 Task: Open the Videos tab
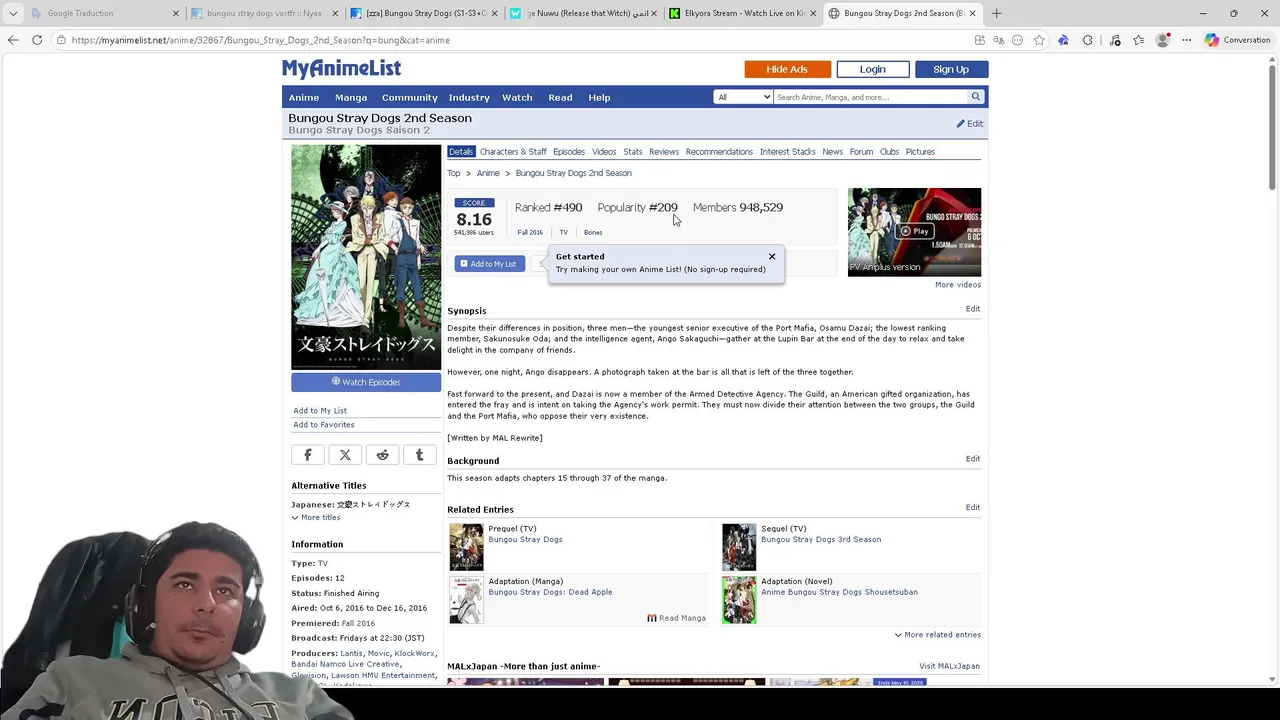click(604, 152)
